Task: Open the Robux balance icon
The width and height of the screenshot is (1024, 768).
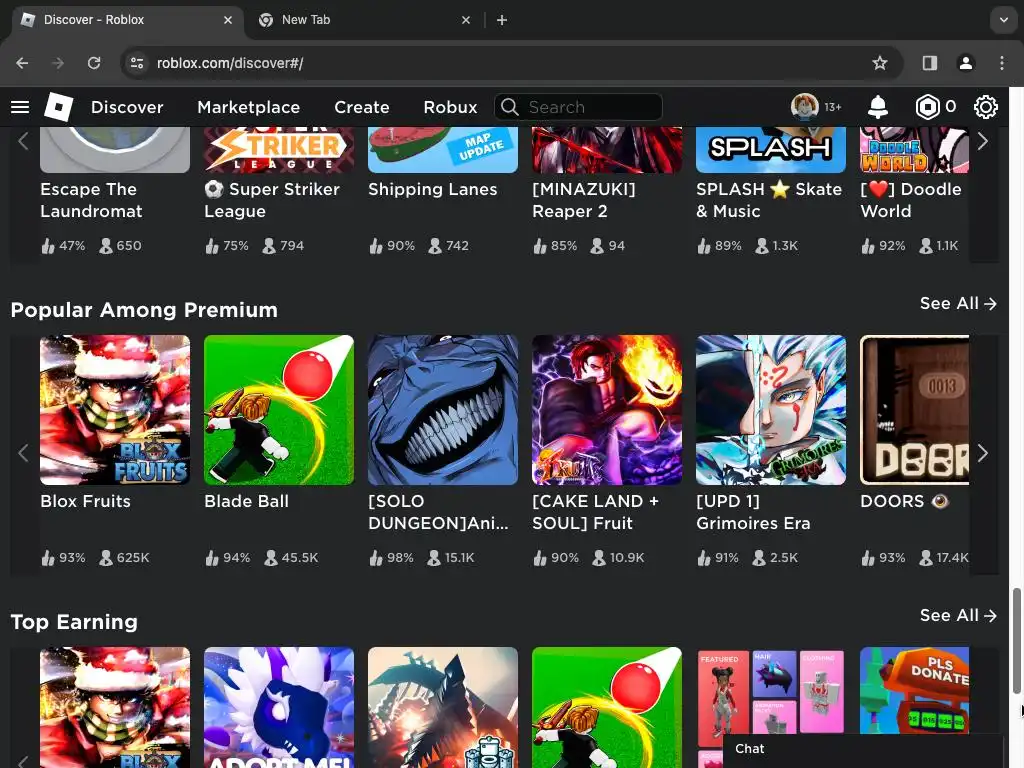Action: [x=927, y=106]
